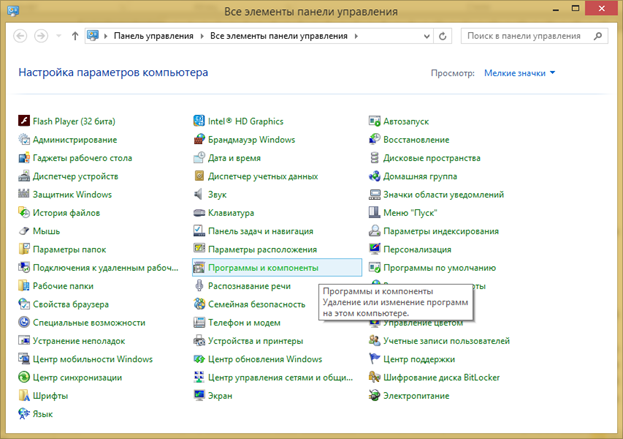Click the История файлов icon
The width and height of the screenshot is (623, 439).
point(24,212)
